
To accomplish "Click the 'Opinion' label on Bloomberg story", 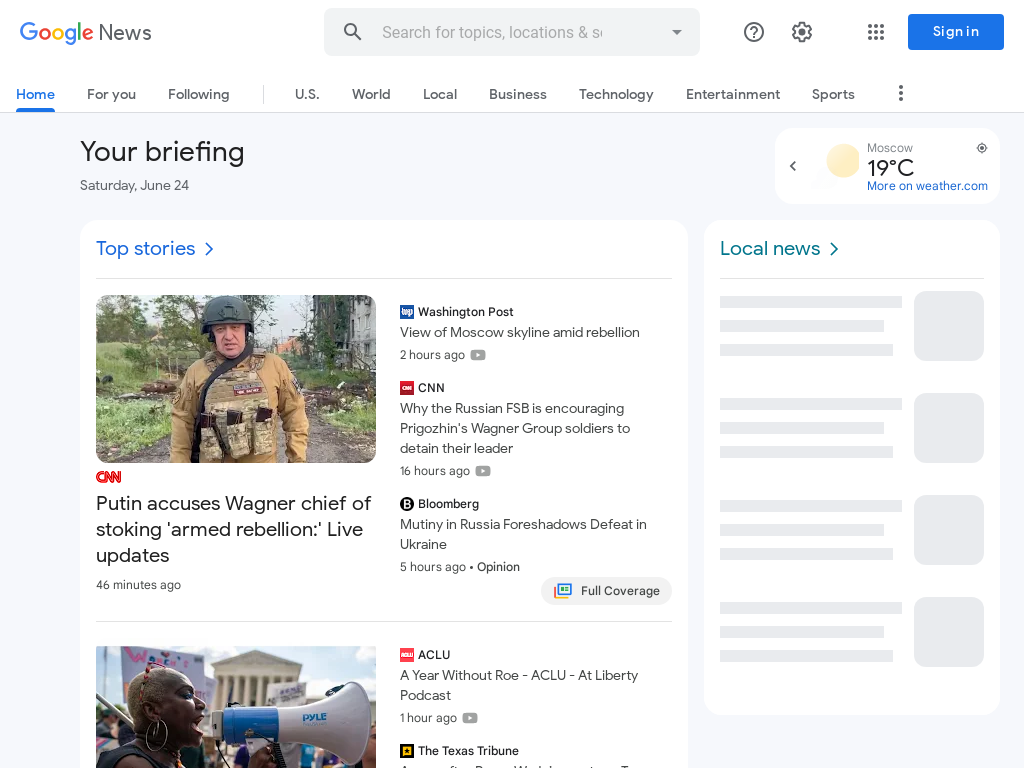I will point(498,567).
